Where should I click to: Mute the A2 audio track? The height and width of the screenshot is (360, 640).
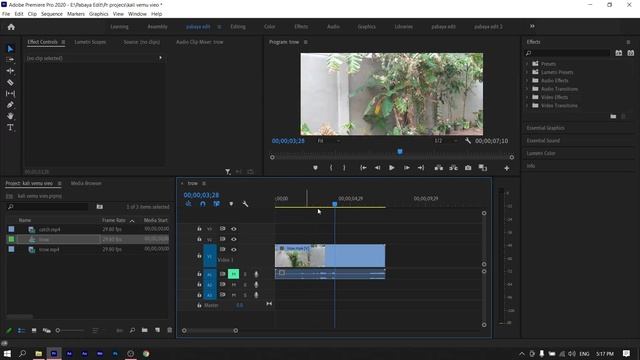234,284
